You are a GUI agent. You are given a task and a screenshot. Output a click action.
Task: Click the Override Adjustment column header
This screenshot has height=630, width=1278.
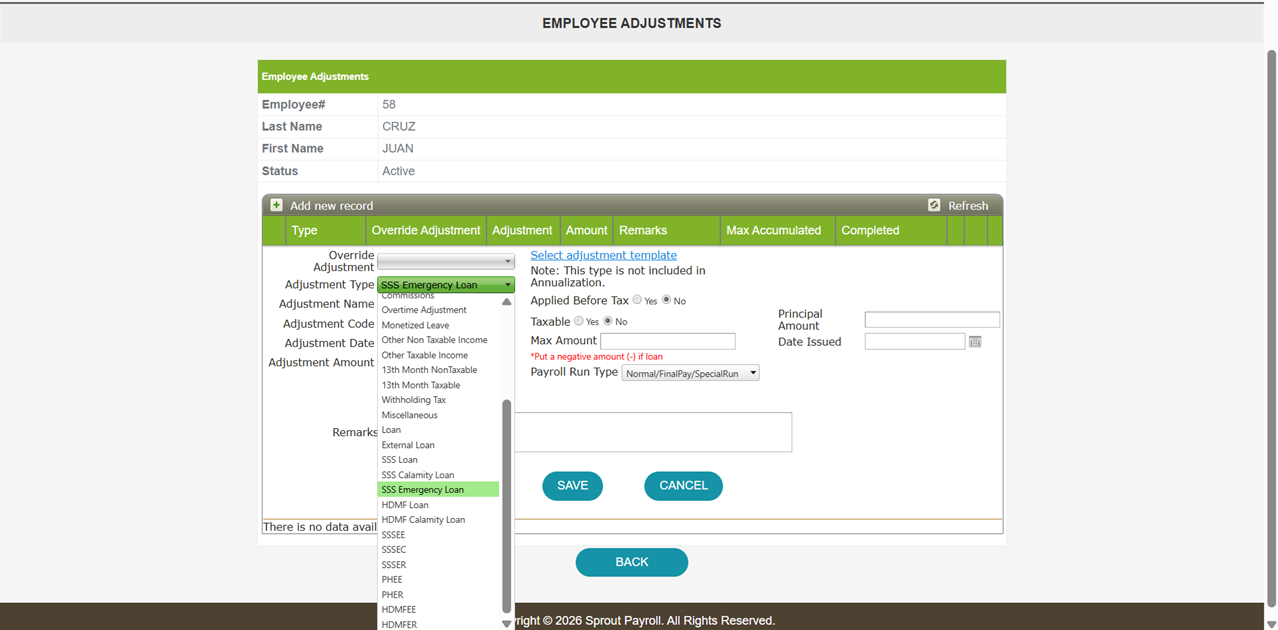click(x=426, y=231)
